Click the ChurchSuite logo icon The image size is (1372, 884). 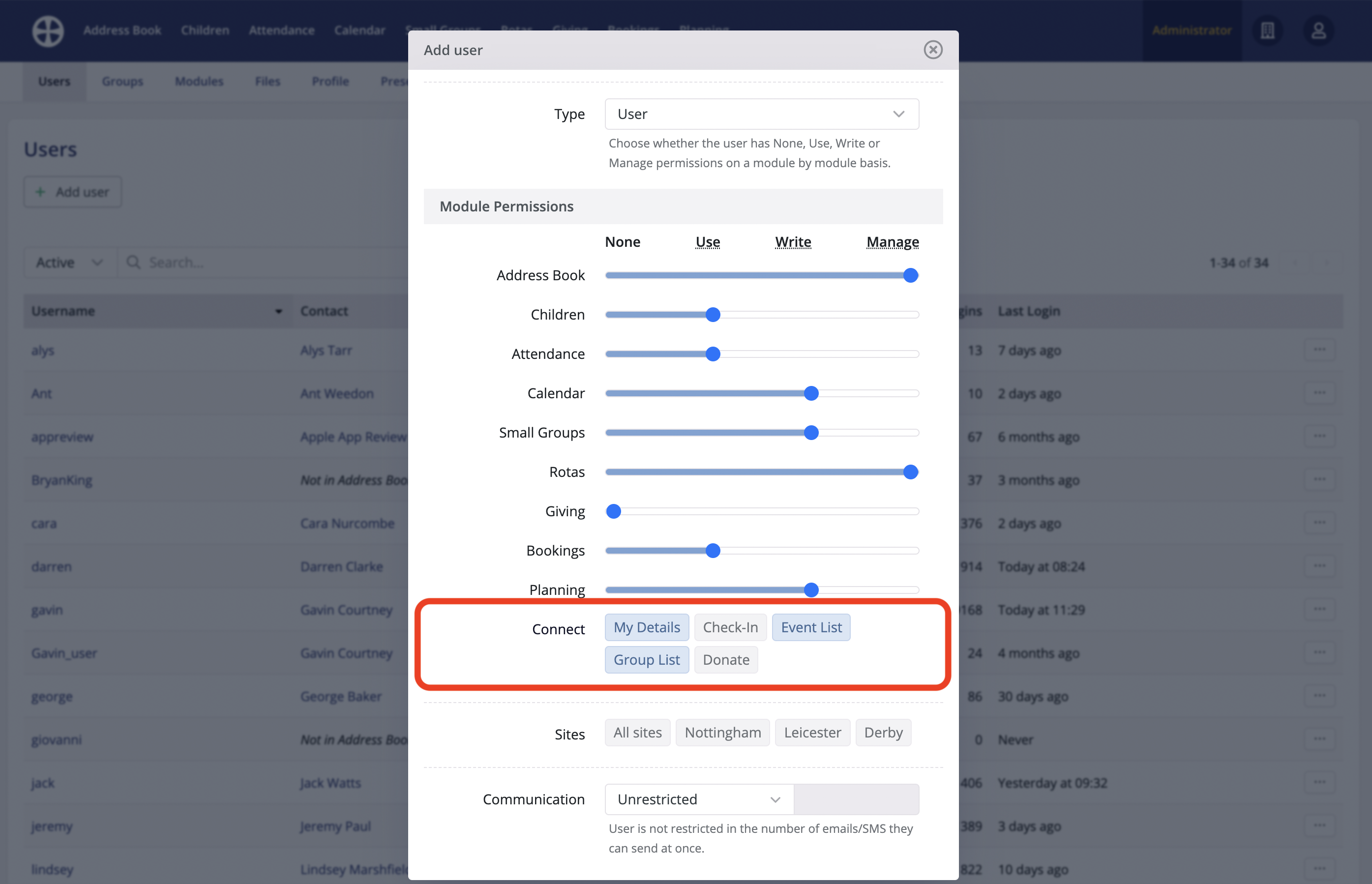click(x=48, y=31)
